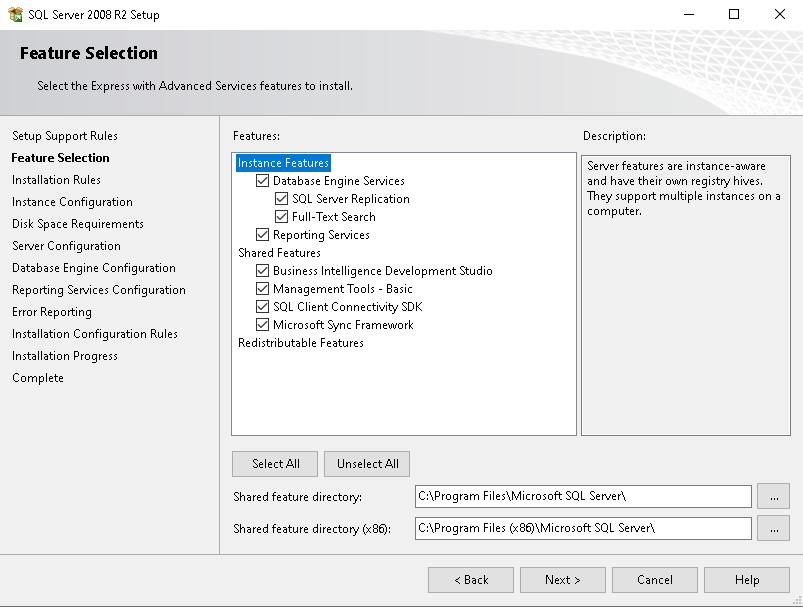Click the Unselect All button
The height and width of the screenshot is (611, 803).
(x=367, y=464)
